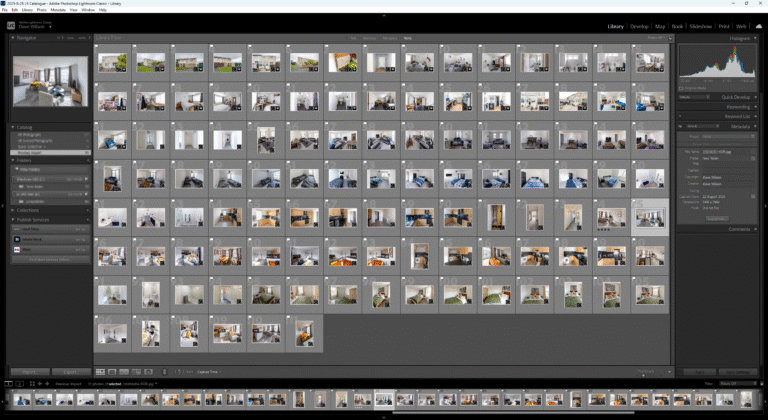Open the Develop module

[639, 26]
